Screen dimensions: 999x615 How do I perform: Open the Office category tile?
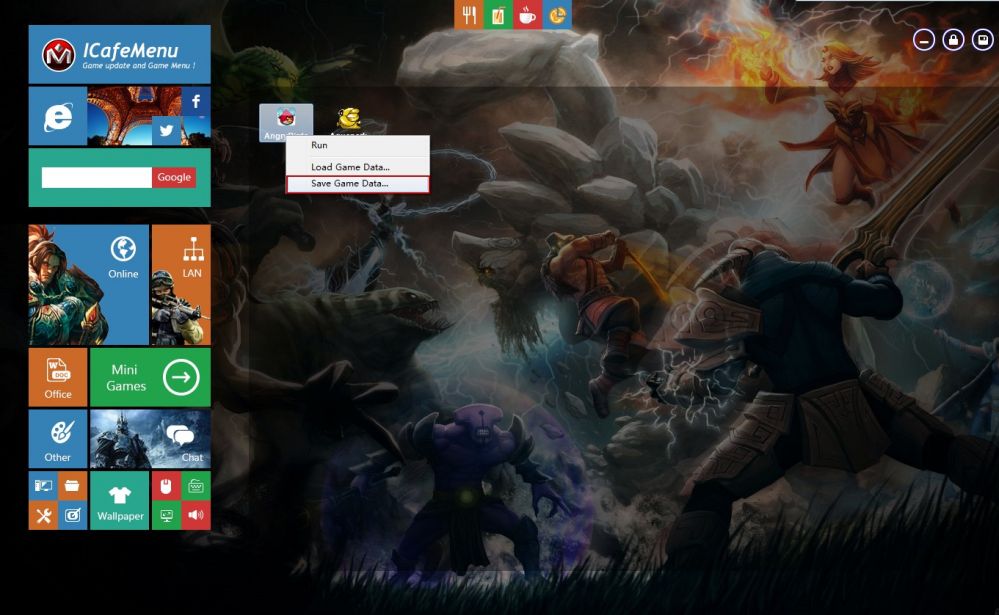pos(58,377)
